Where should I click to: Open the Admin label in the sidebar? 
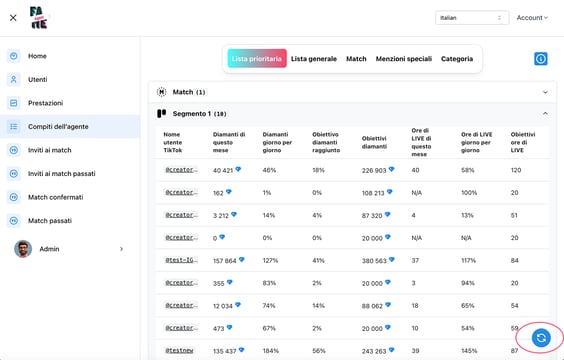[x=49, y=249]
